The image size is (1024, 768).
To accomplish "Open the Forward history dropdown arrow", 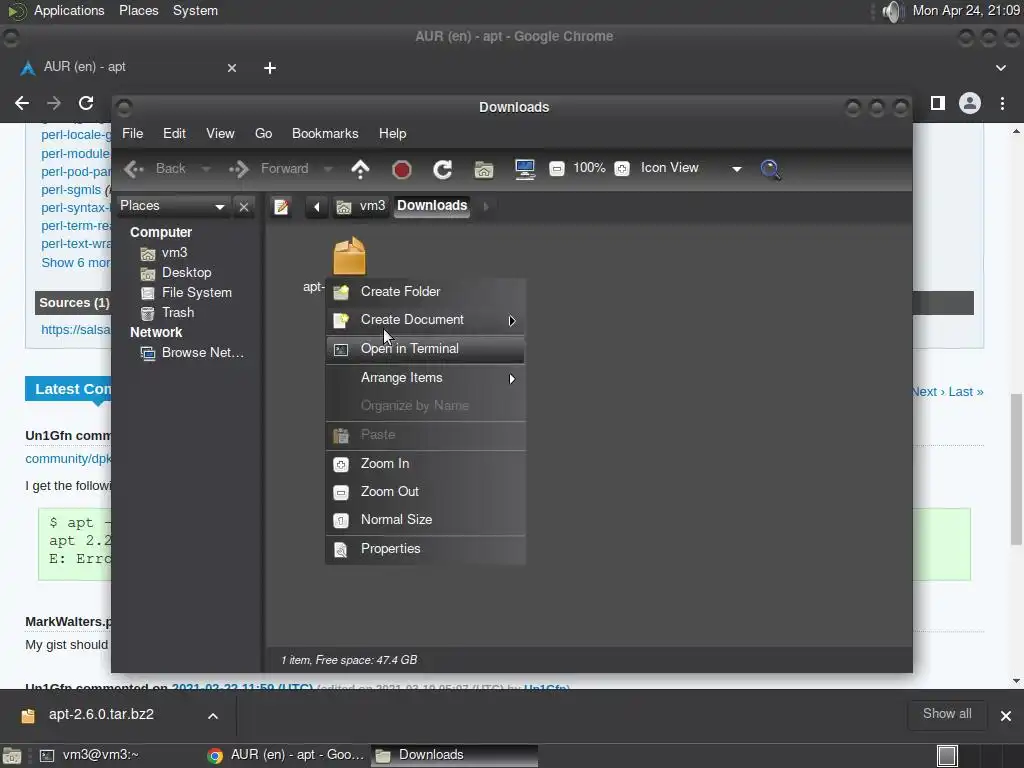I will (328, 169).
